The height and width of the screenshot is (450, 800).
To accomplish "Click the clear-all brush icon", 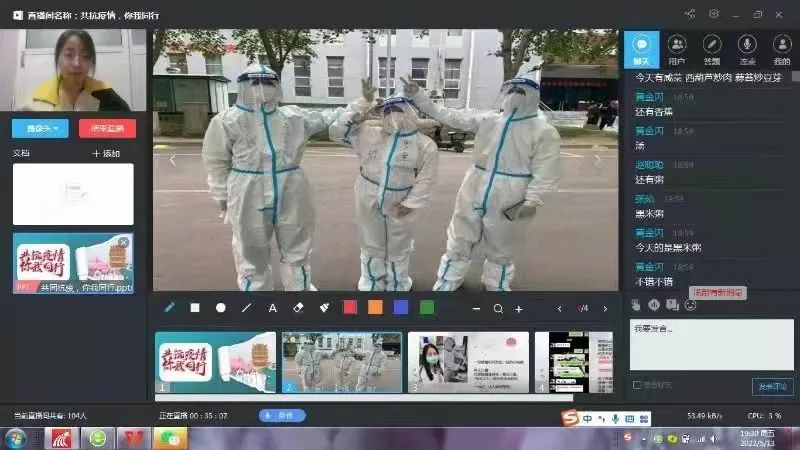I will click(x=324, y=308).
